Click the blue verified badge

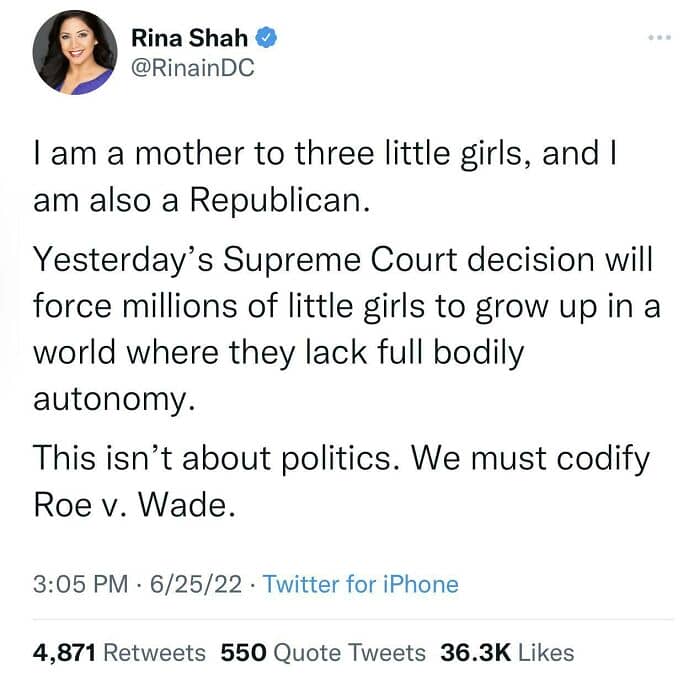[x=266, y=39]
